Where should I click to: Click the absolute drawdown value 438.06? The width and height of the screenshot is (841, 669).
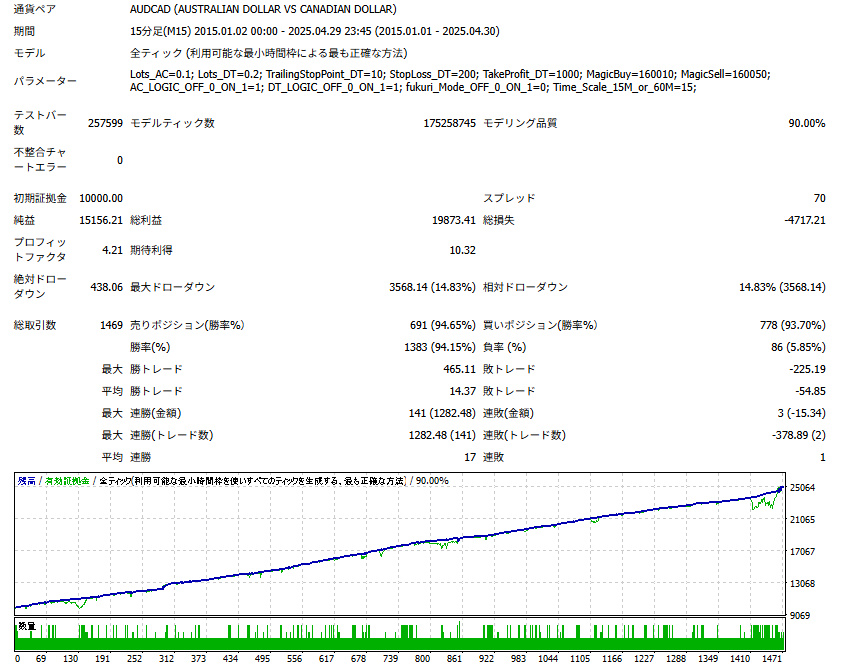coord(107,287)
